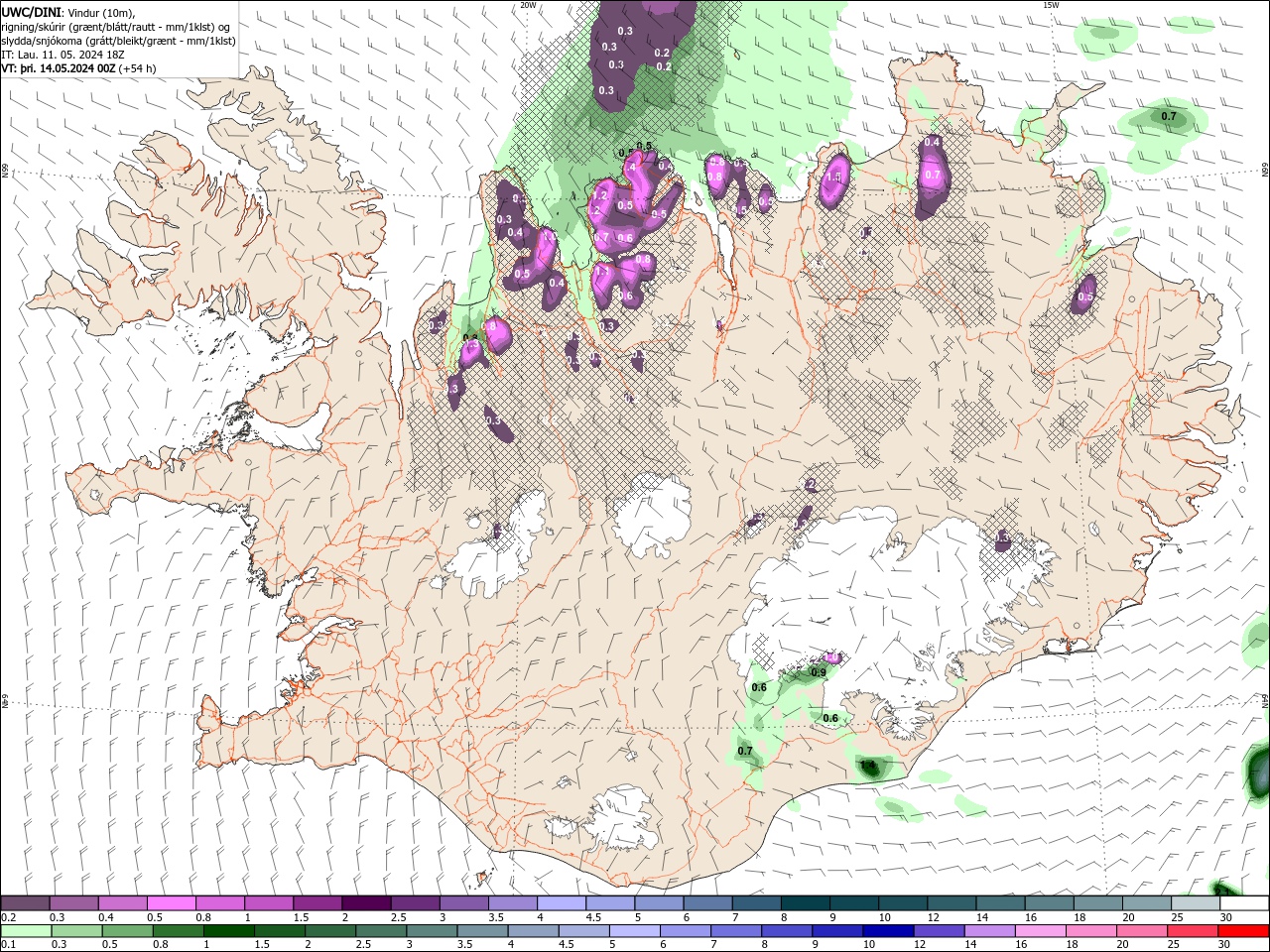Pick the bright pink 0.5 swatch in snow legend
Screen dimensions: 1270x952
coord(171,903)
